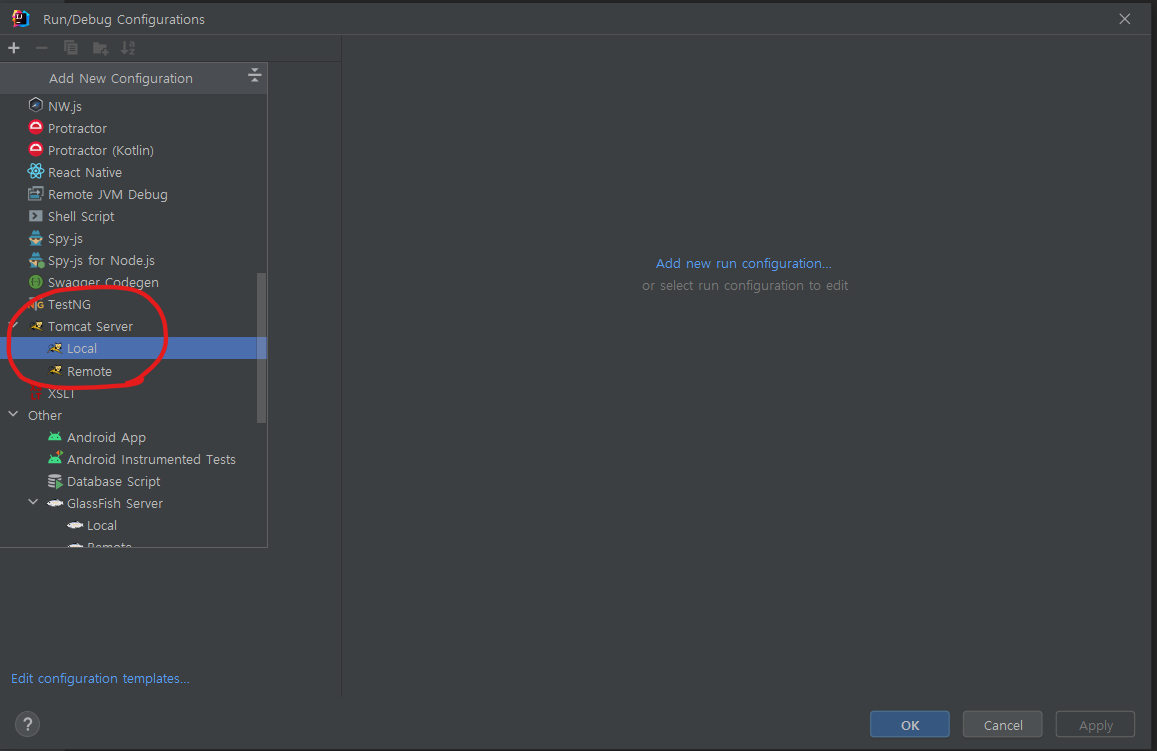This screenshot has width=1157, height=751.
Task: Click the GlassFish Server fish icon
Action: 55,503
